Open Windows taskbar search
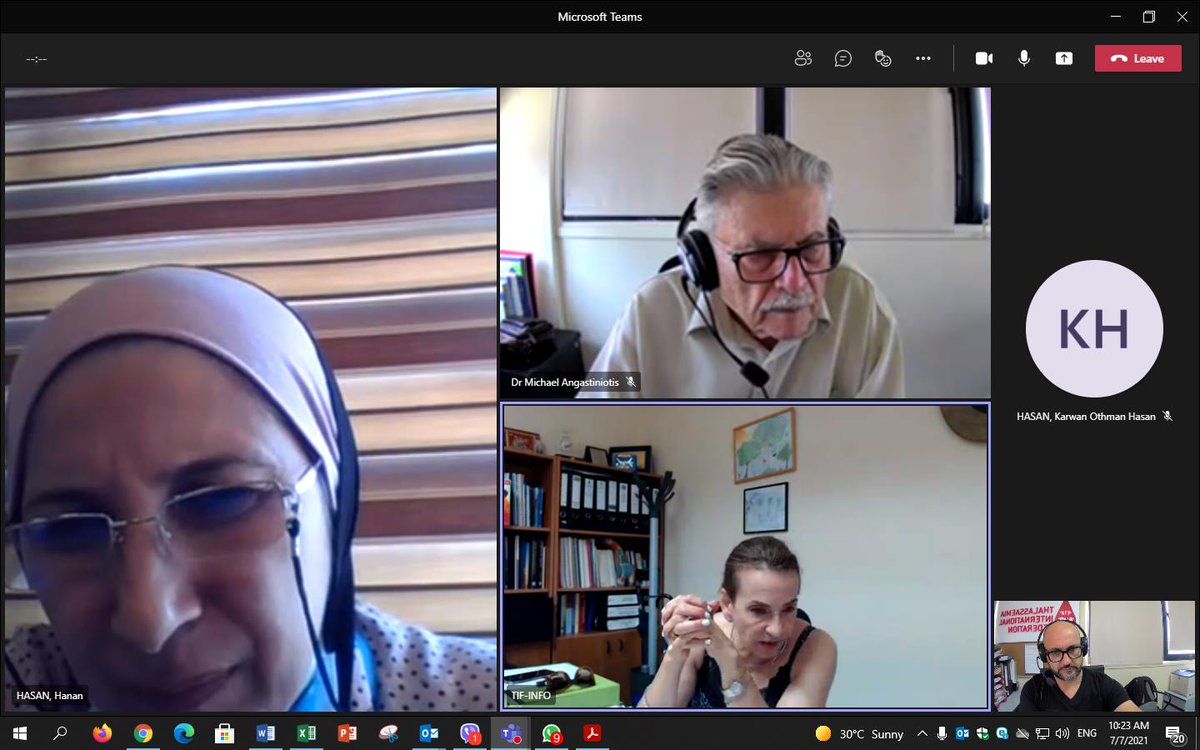1200x750 pixels. tap(60, 733)
